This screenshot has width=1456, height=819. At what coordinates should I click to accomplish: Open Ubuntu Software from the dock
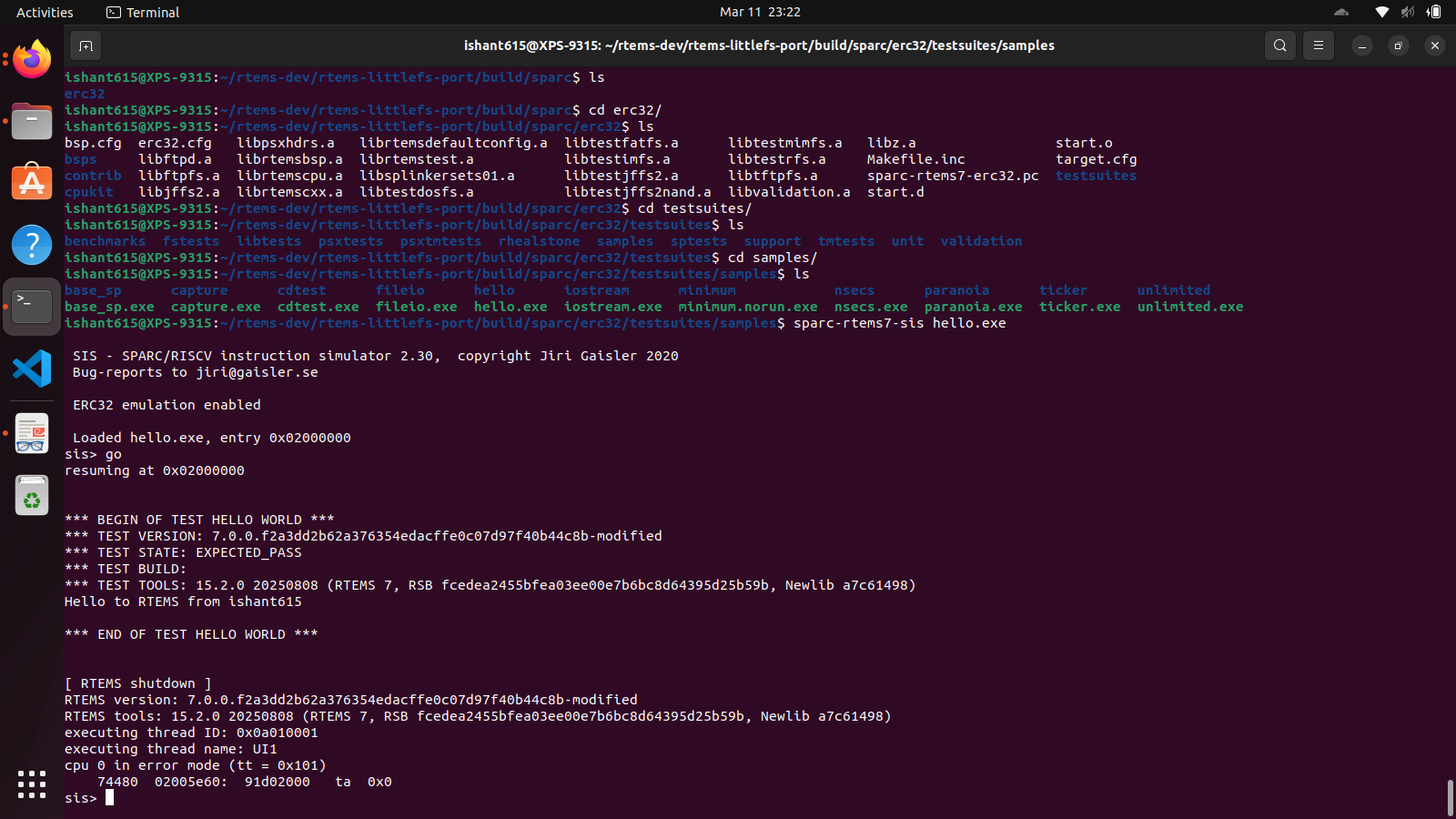pyautogui.click(x=32, y=183)
